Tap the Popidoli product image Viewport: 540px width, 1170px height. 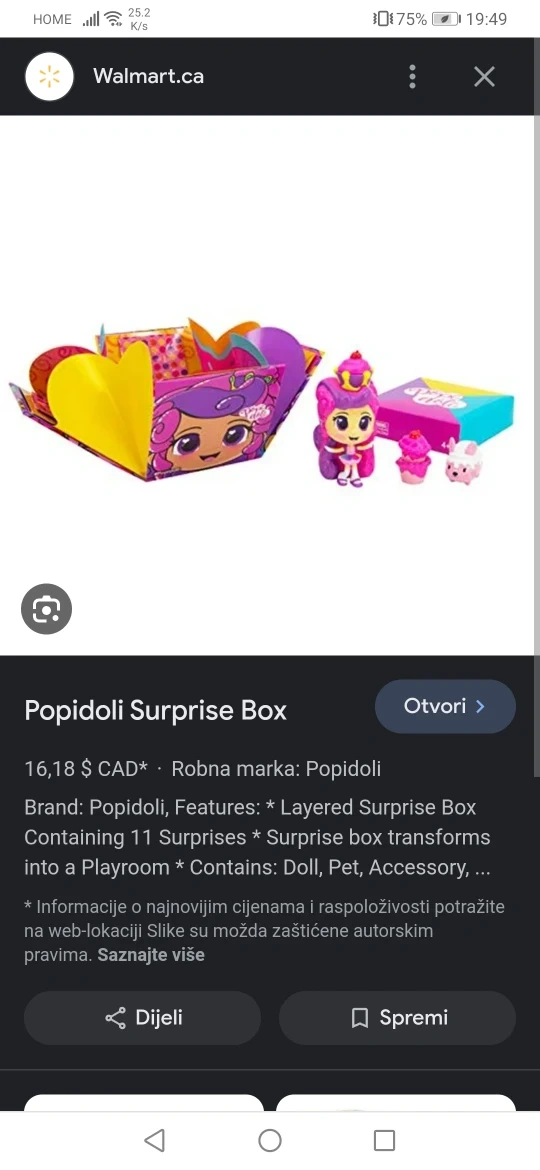[x=265, y=401]
